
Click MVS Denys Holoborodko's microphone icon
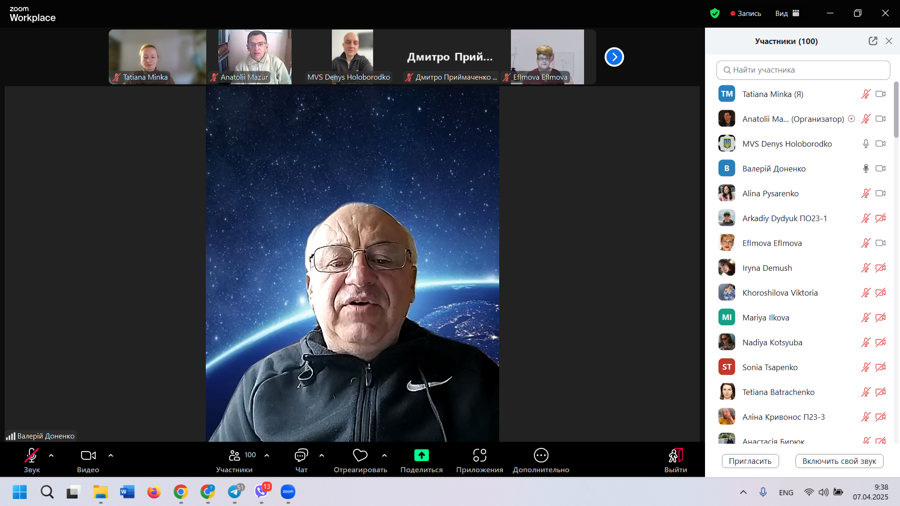(866, 144)
